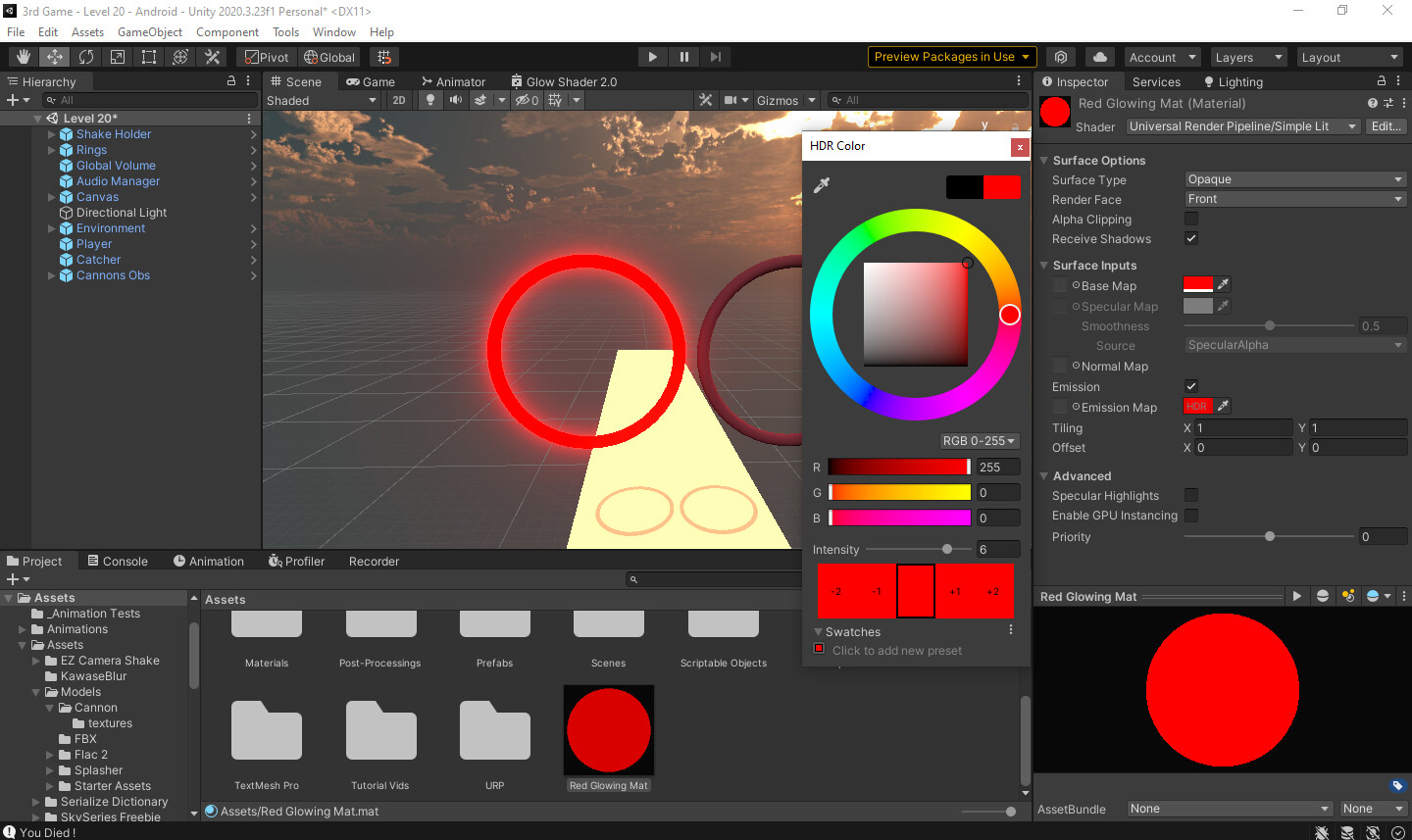Toggle scene lighting in the Scene view toolbar
Viewport: 1412px width, 840px height.
[430, 100]
